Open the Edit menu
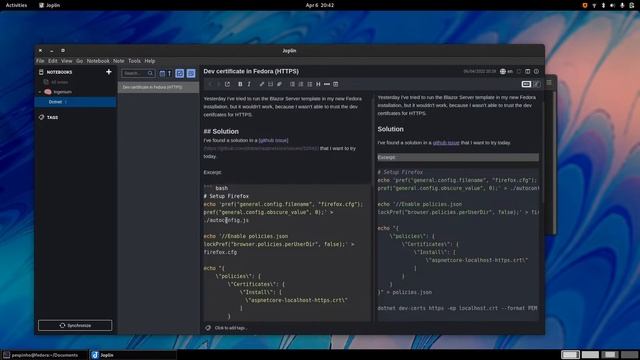 [x=53, y=61]
